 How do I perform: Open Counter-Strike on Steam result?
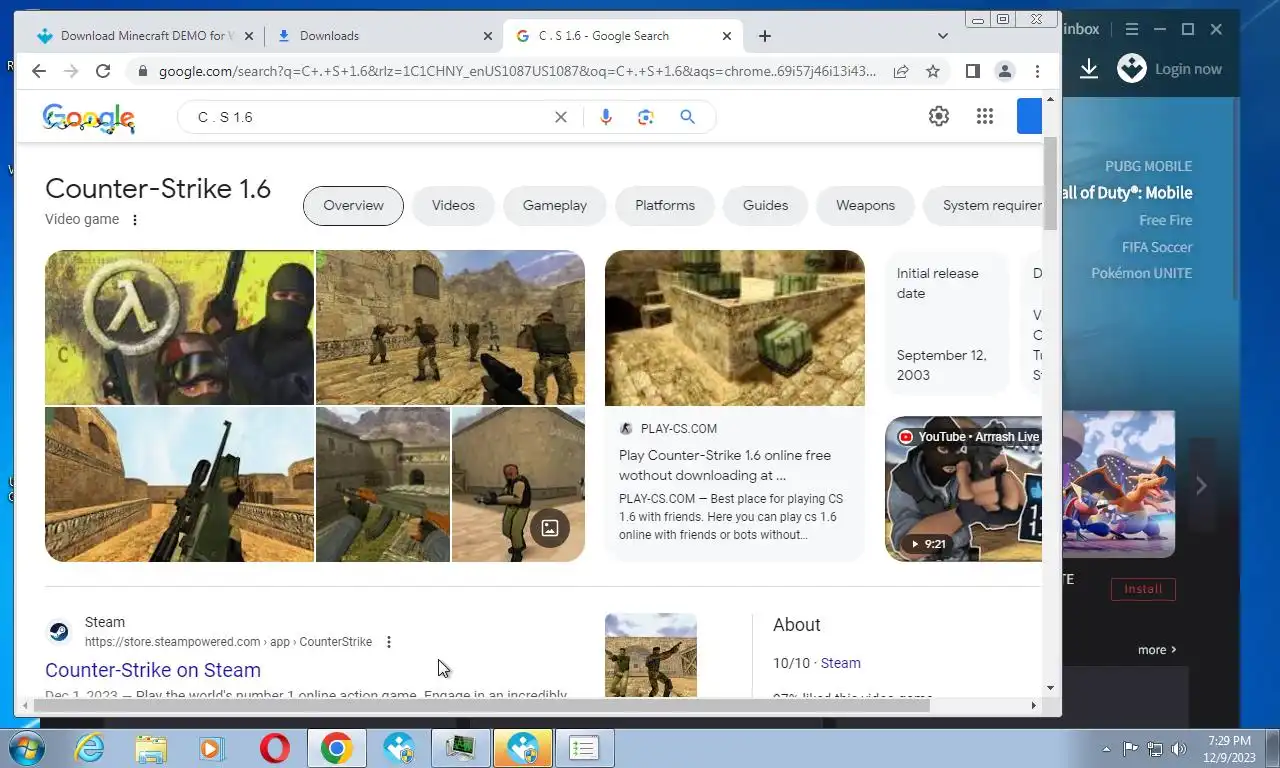pyautogui.click(x=153, y=671)
